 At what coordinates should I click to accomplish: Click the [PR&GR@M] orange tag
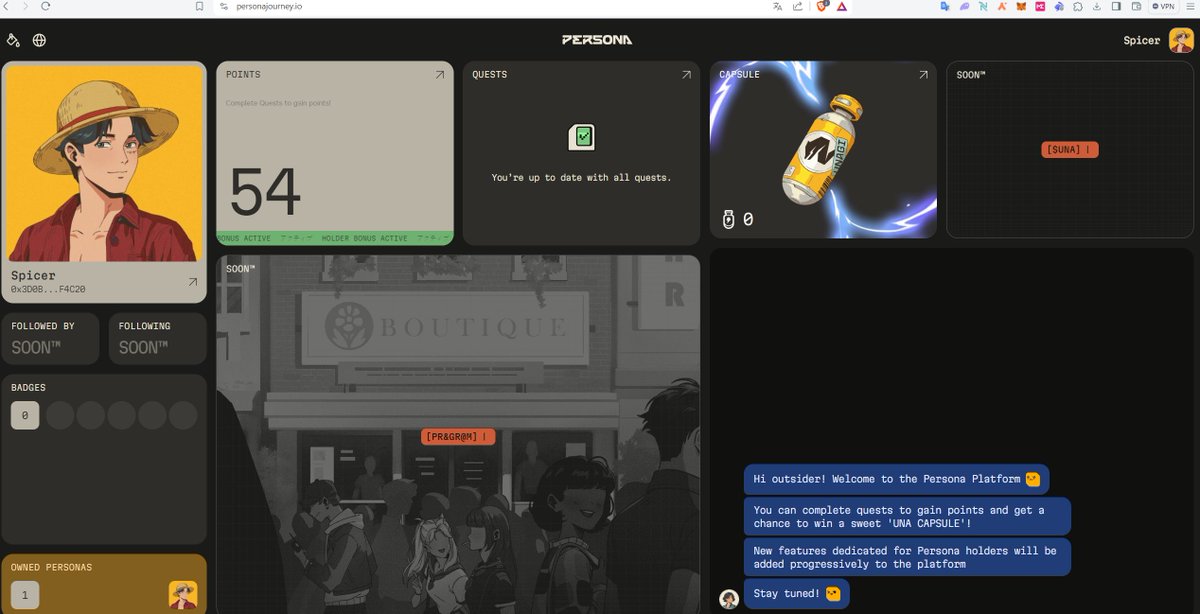458,437
